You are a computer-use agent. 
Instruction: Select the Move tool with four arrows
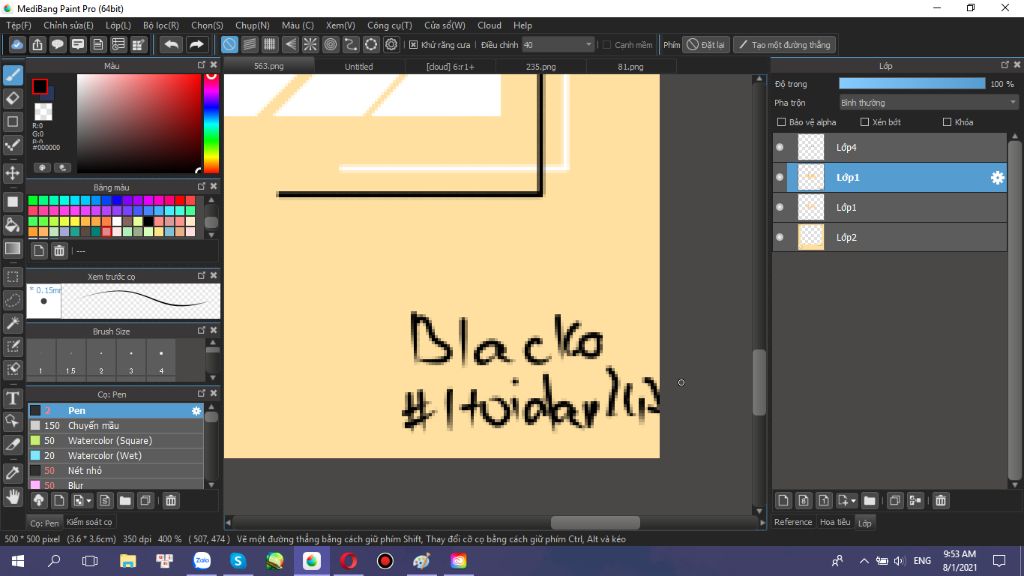tap(13, 173)
